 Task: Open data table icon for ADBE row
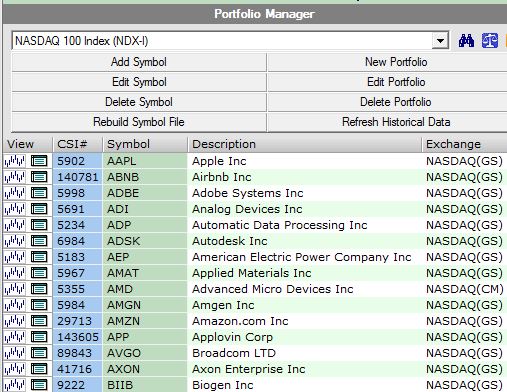click(x=39, y=193)
